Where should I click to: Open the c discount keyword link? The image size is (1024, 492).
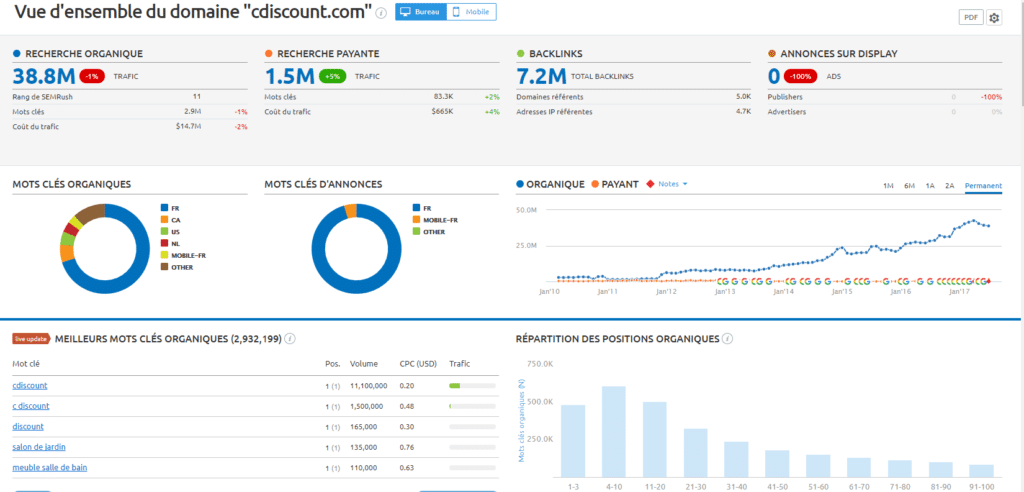pos(31,406)
